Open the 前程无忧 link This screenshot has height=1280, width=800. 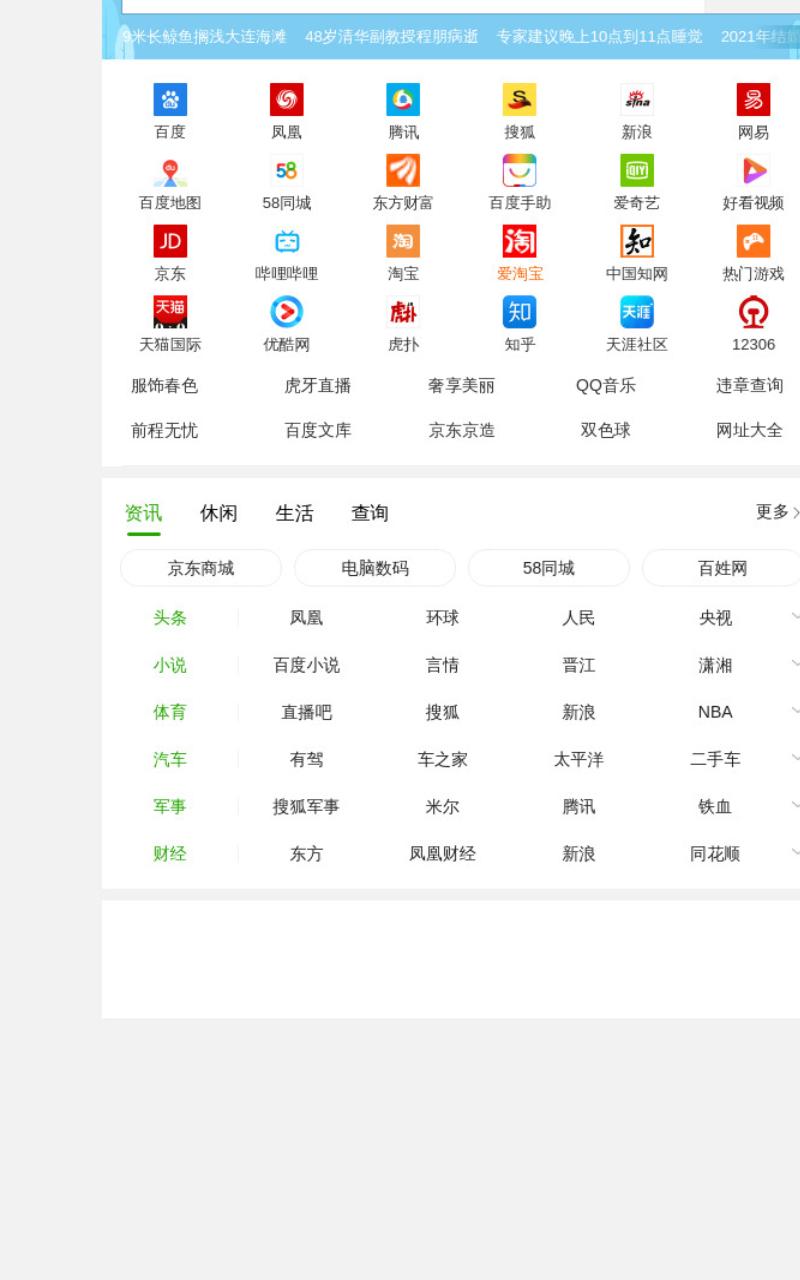pos(165,431)
